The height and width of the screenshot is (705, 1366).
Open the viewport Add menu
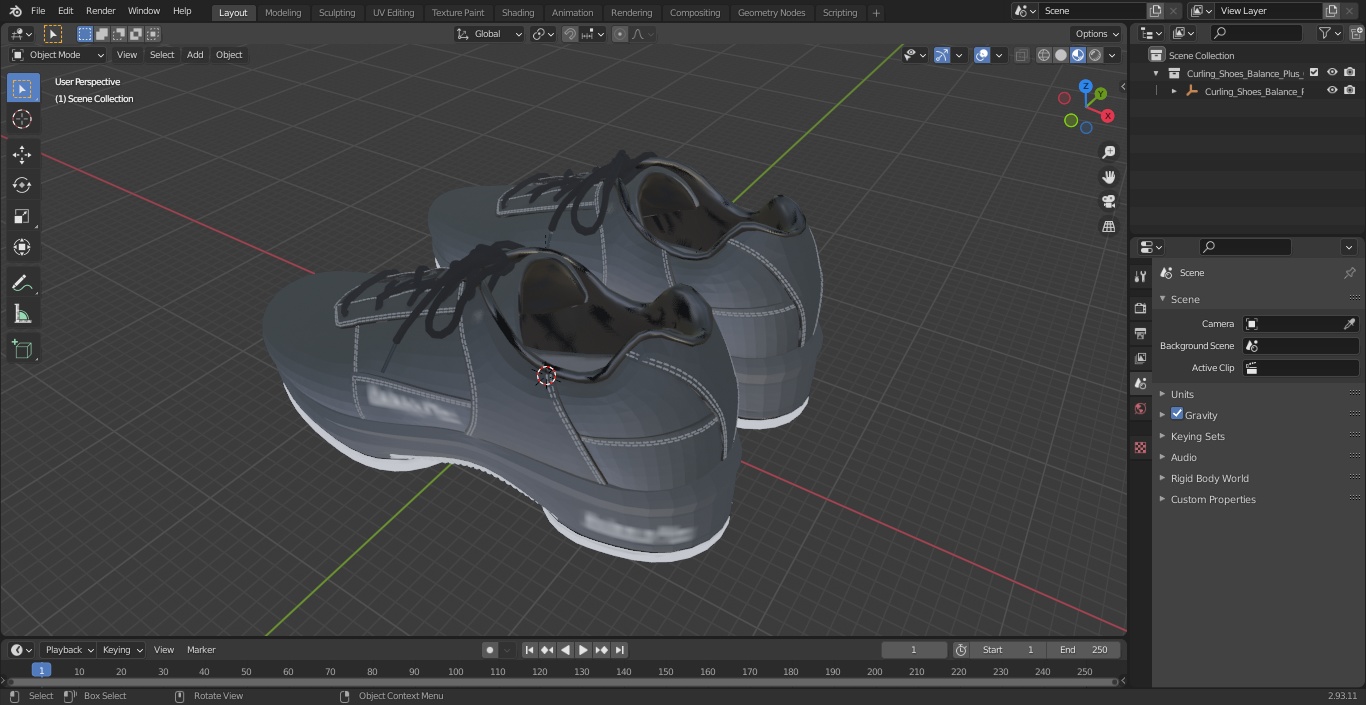tap(195, 55)
